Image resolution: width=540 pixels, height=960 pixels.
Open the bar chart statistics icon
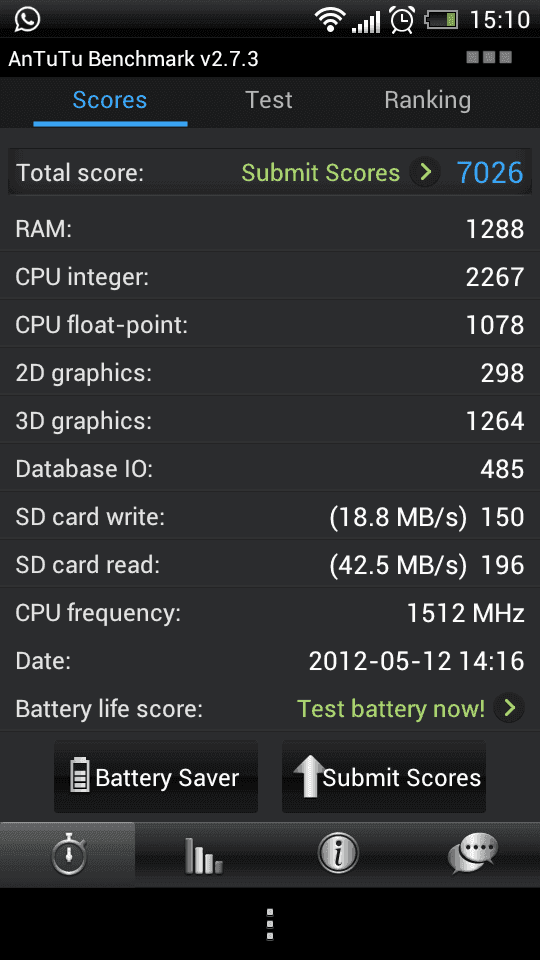pos(203,855)
